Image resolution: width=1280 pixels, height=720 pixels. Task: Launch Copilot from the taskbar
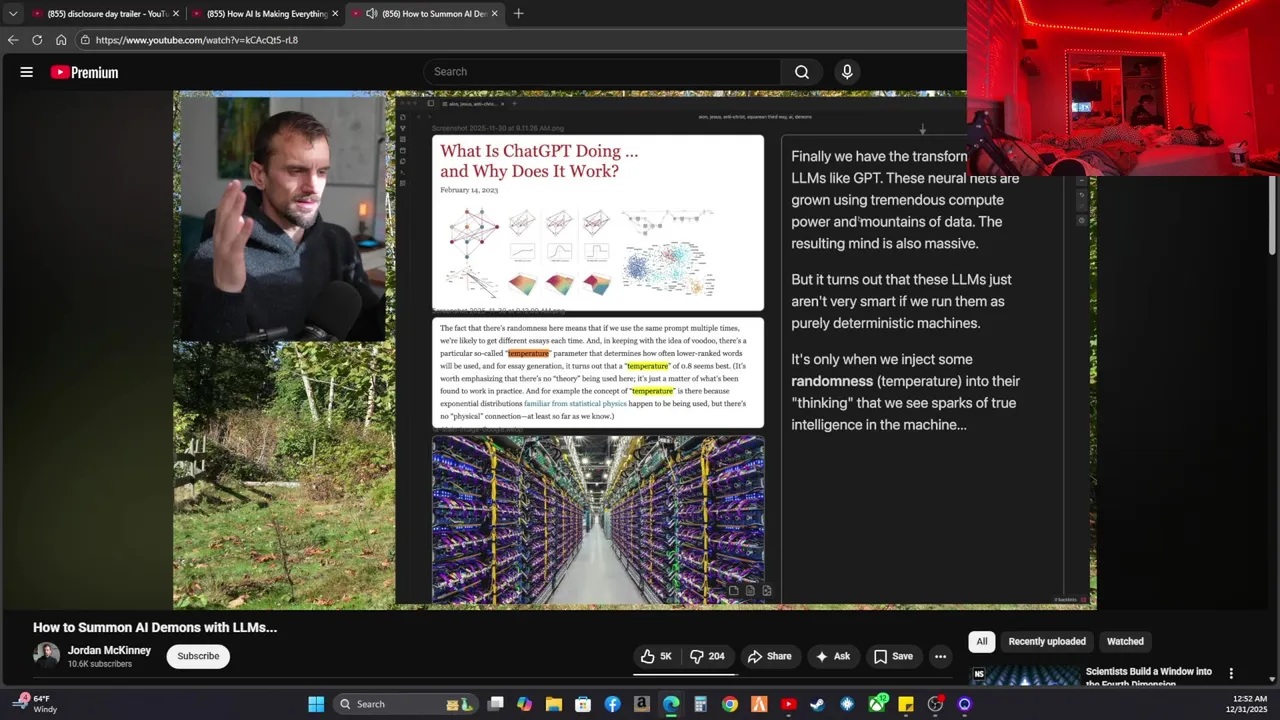(x=525, y=704)
